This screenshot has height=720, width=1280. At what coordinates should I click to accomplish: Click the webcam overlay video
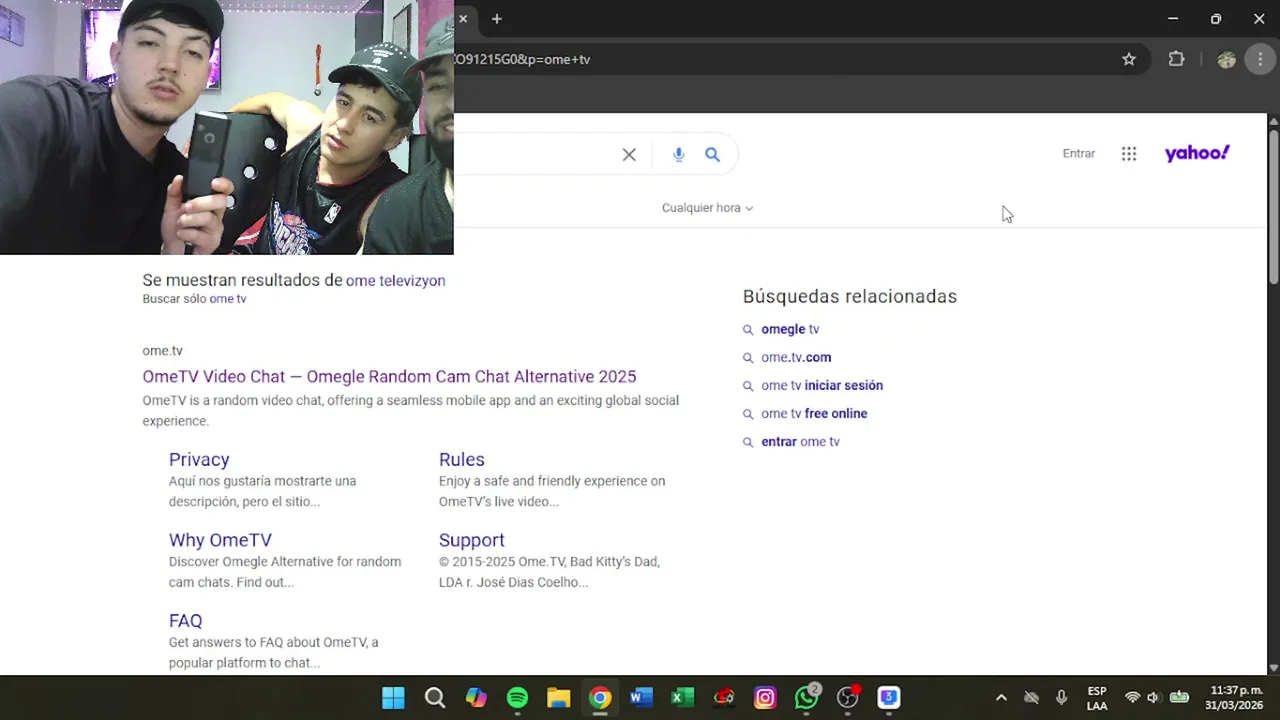[227, 127]
